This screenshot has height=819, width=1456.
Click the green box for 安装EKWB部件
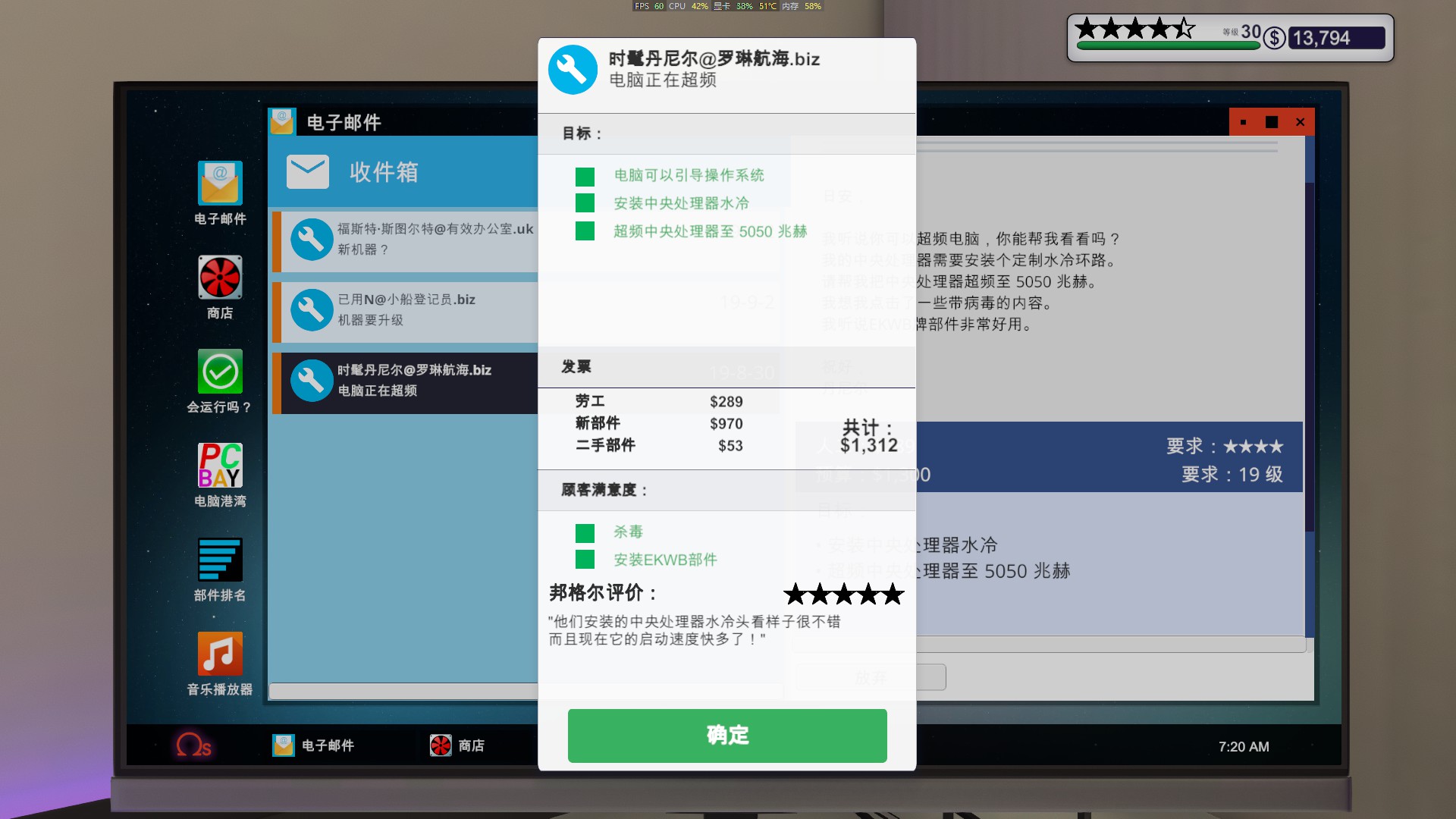(x=585, y=560)
